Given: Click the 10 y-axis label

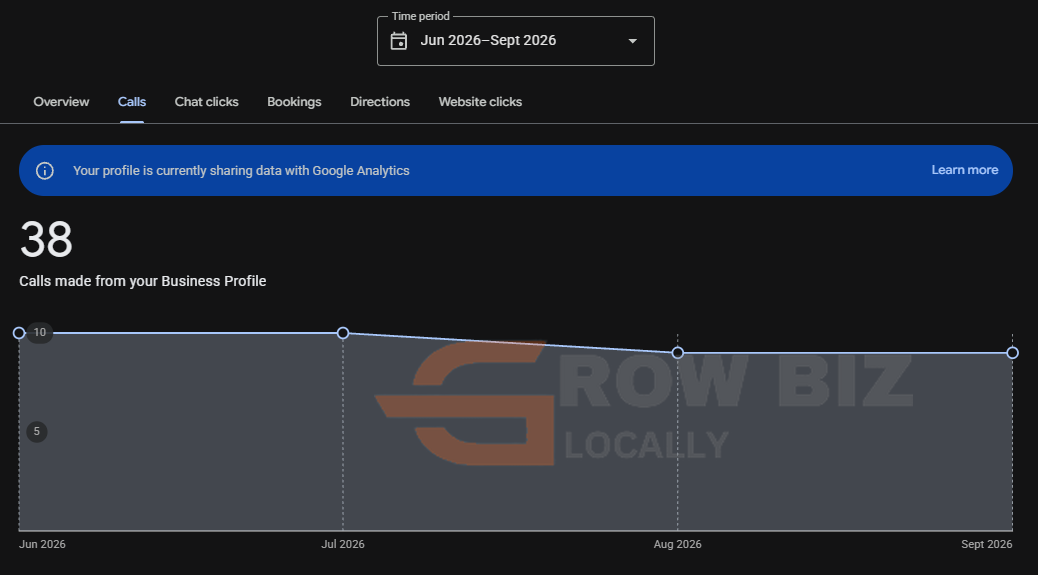Looking at the screenshot, I should pos(40,332).
